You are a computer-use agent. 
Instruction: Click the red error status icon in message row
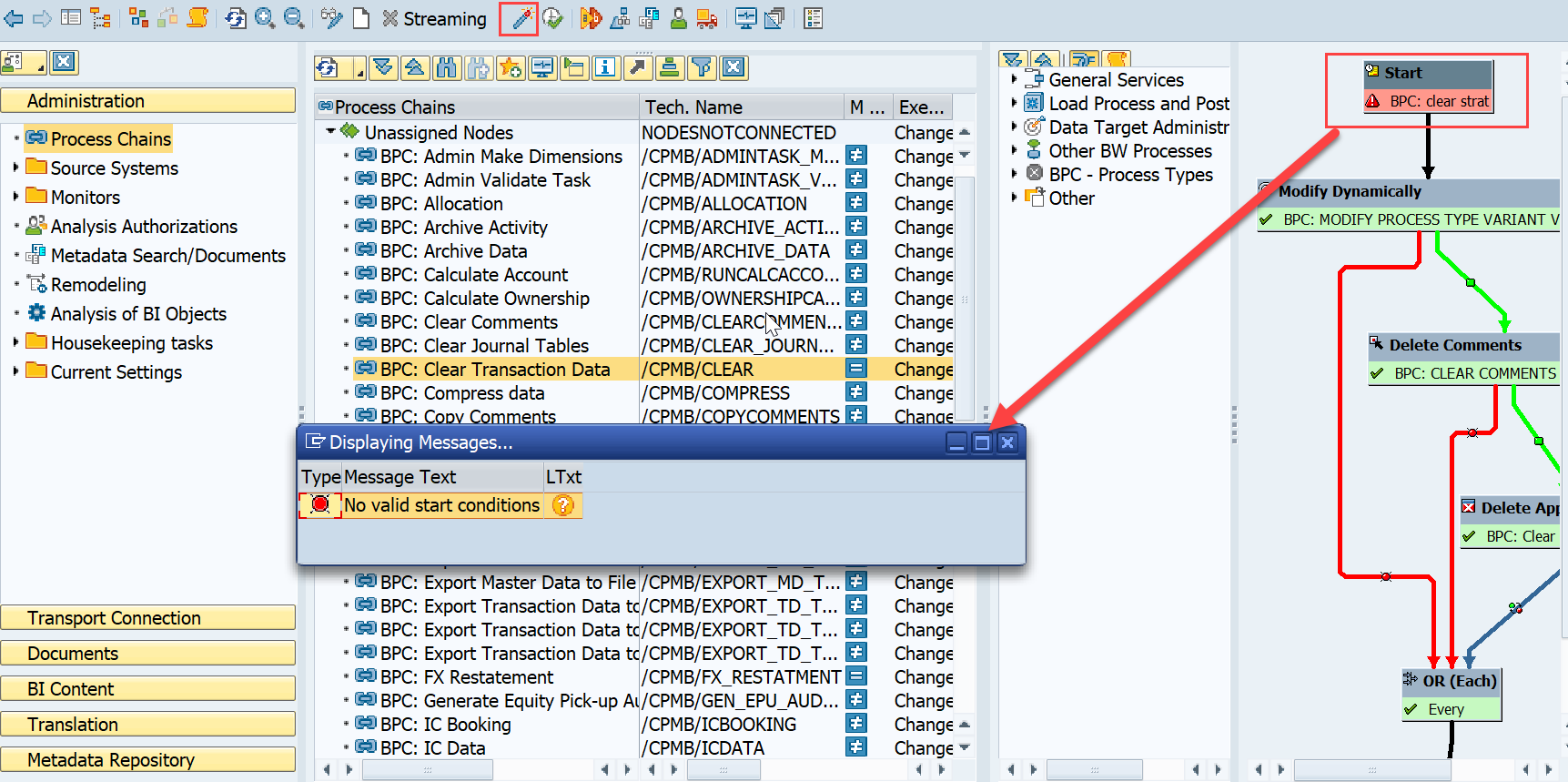(x=320, y=505)
